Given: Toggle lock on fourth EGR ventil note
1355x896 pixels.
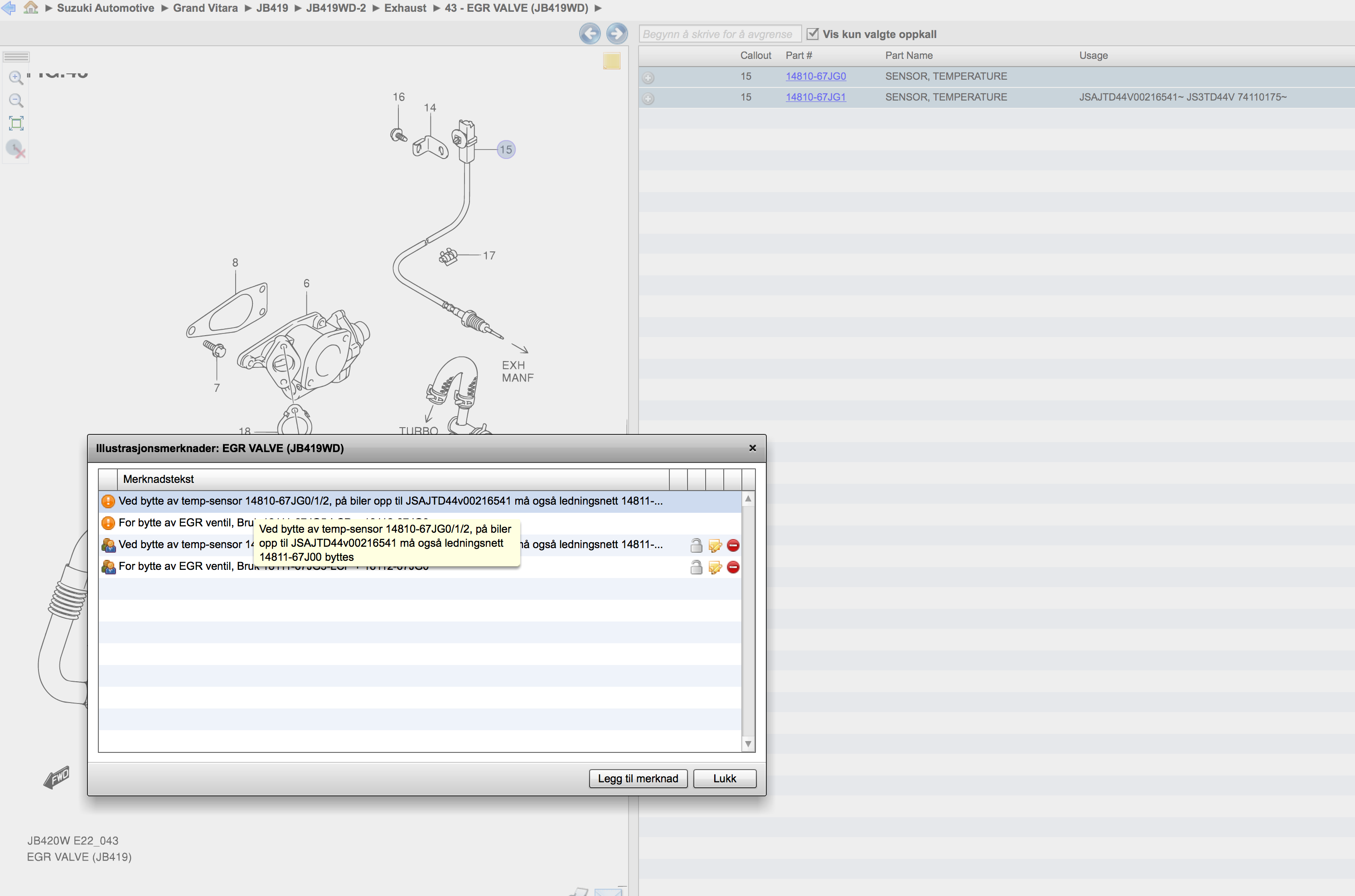Looking at the screenshot, I should tap(696, 568).
